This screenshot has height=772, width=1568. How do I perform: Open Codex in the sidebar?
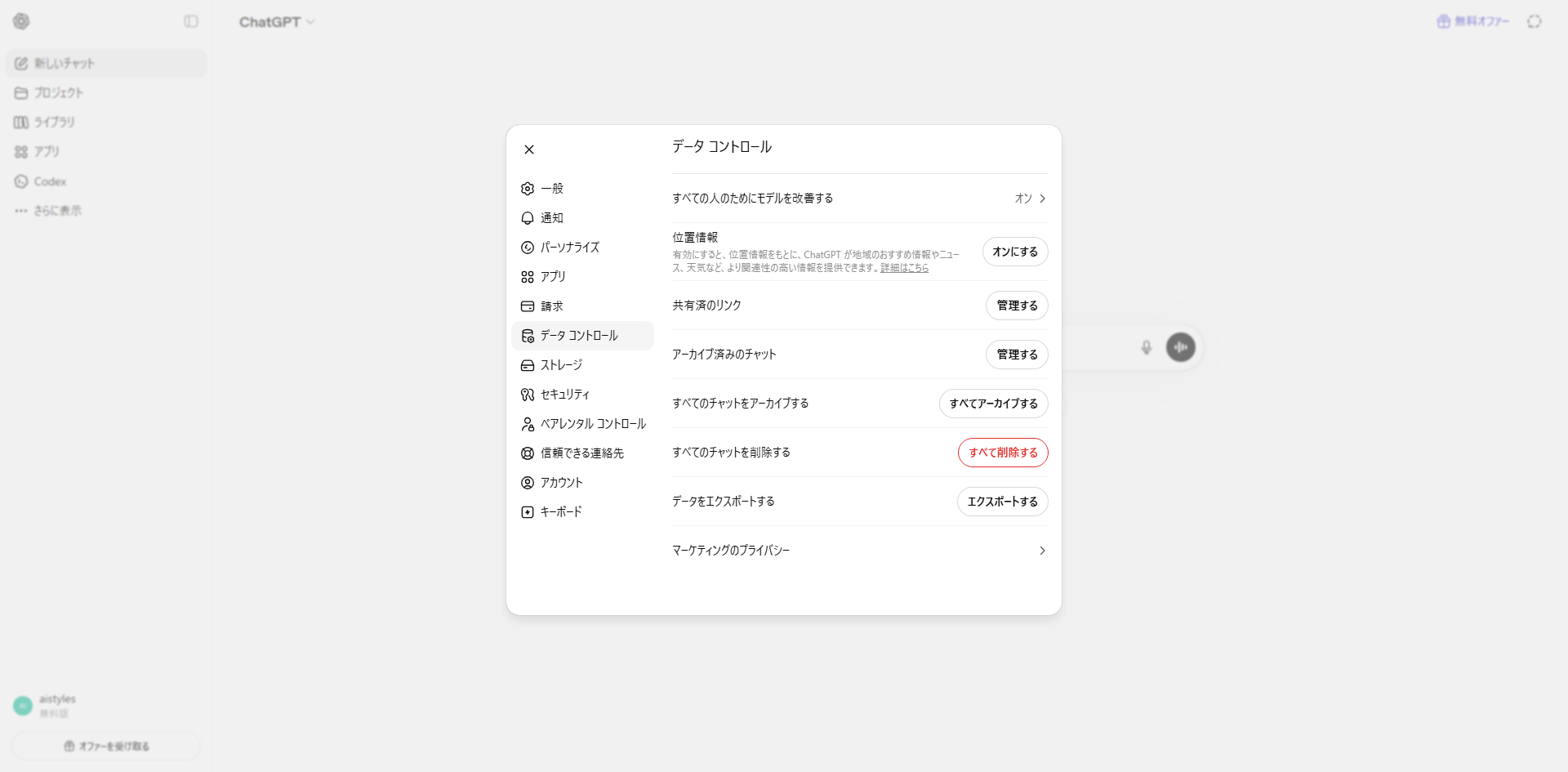click(106, 181)
